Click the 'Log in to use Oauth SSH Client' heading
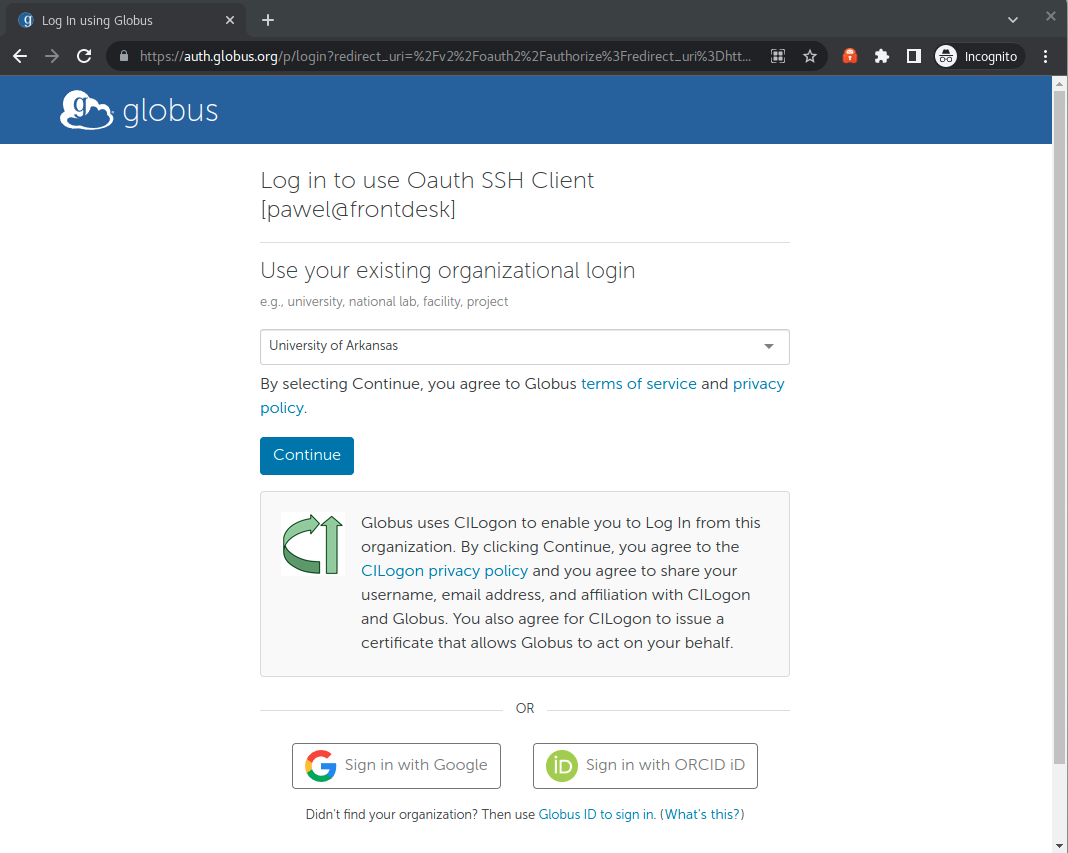This screenshot has height=853, width=1068. click(x=427, y=195)
